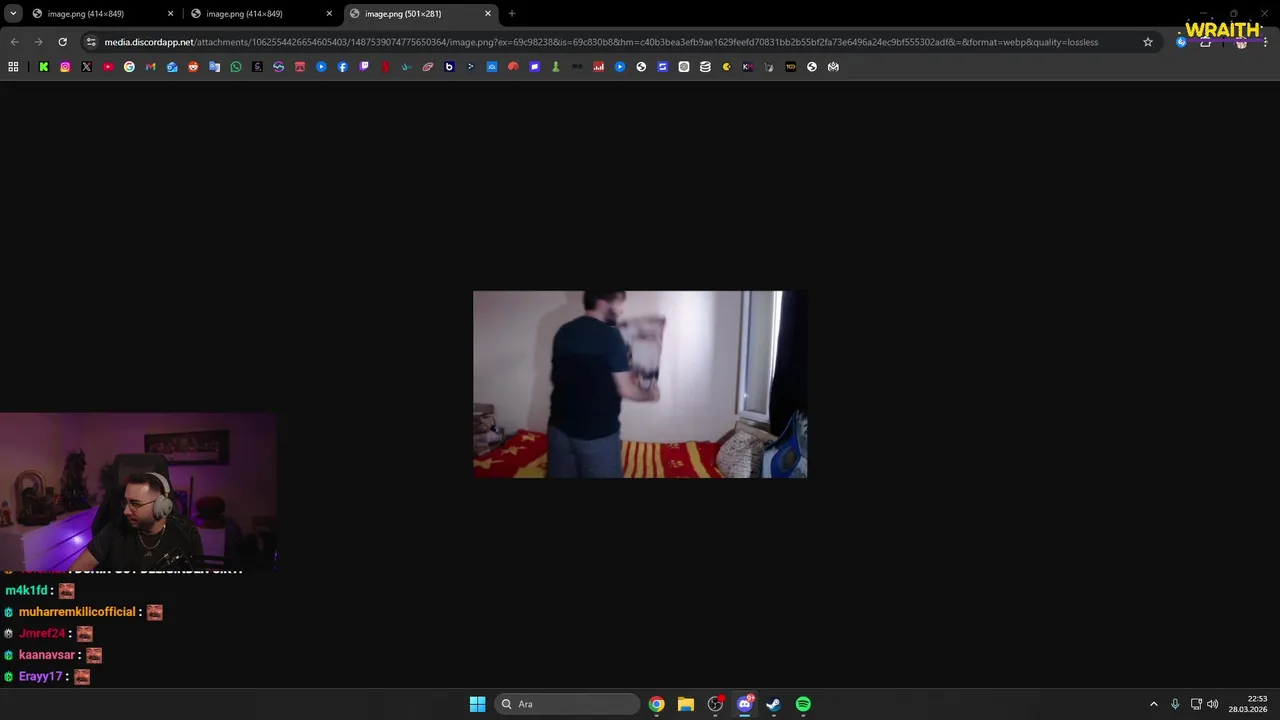Open the X (Twitter) bookmark
The width and height of the screenshot is (1280, 720).
click(86, 67)
